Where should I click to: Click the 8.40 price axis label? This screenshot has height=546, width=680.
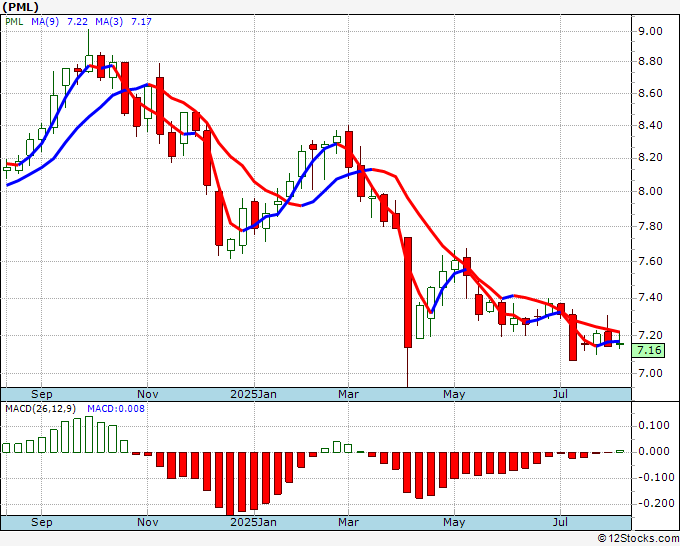coord(650,125)
